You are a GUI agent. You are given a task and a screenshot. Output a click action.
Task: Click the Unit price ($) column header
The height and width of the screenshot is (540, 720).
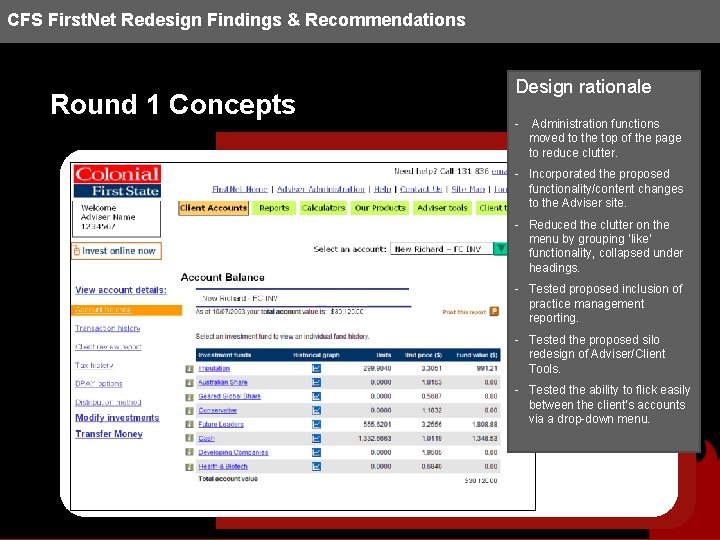pos(423,355)
